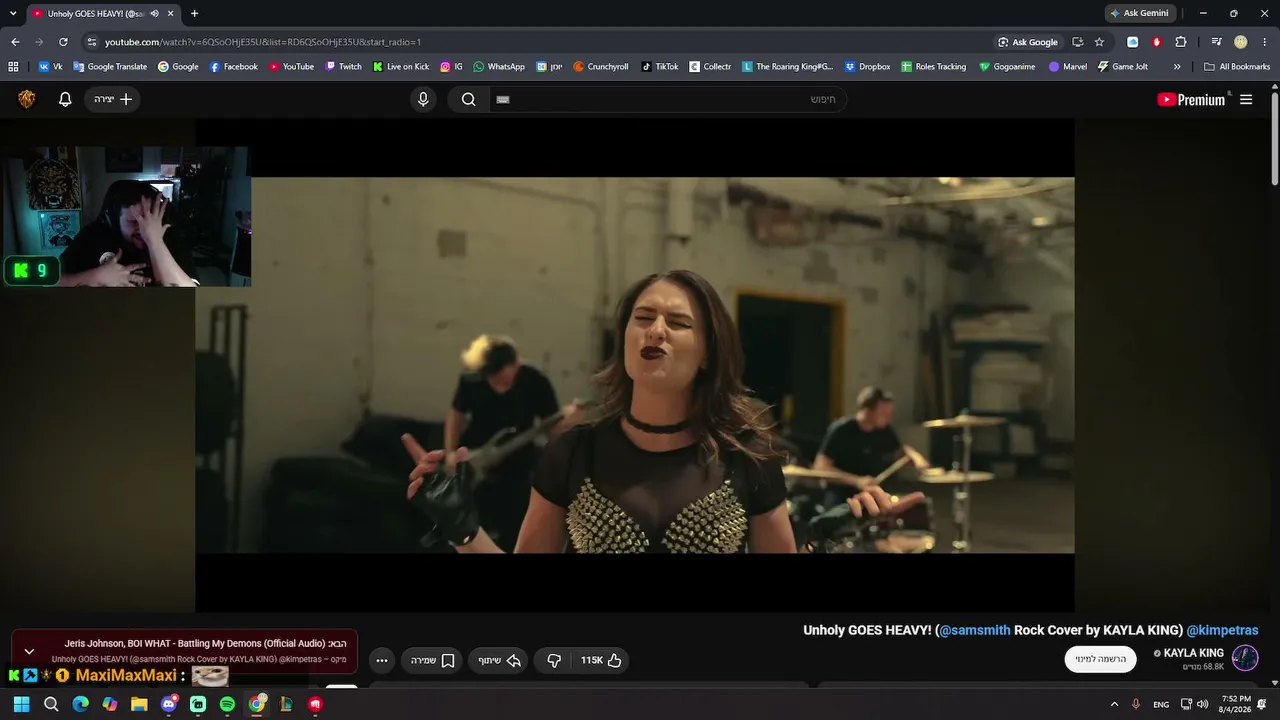Reload the page in Chrome

click(63, 42)
